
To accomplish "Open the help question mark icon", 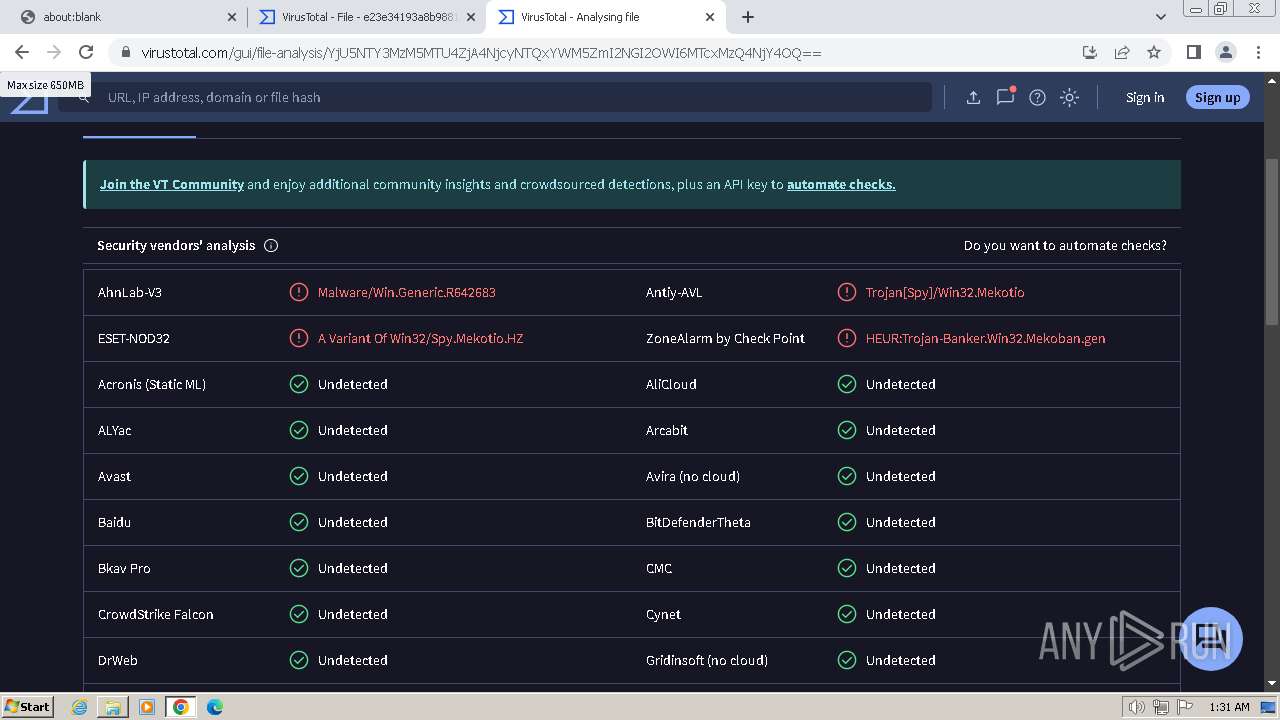I will click(x=1037, y=97).
